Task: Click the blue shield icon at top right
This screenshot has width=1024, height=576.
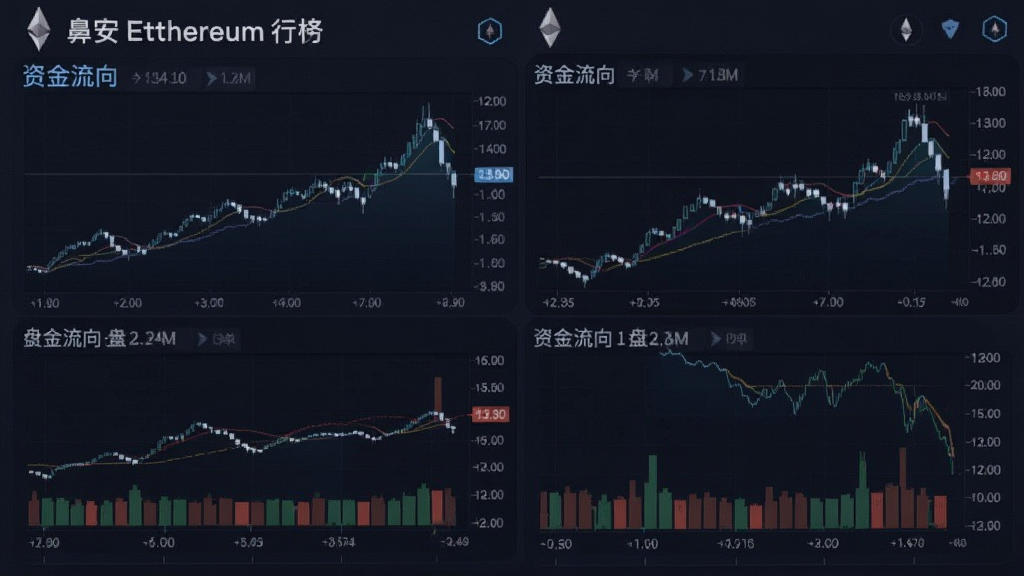Action: click(950, 29)
